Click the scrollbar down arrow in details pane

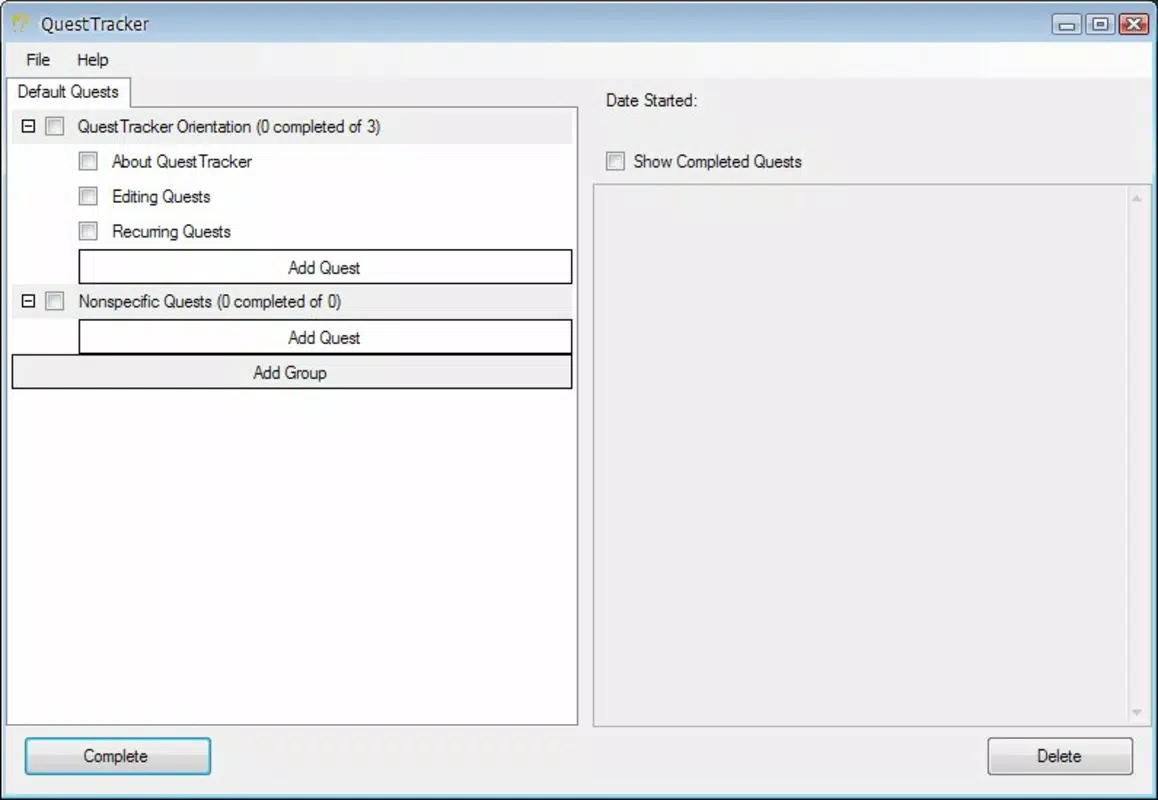(1137, 712)
